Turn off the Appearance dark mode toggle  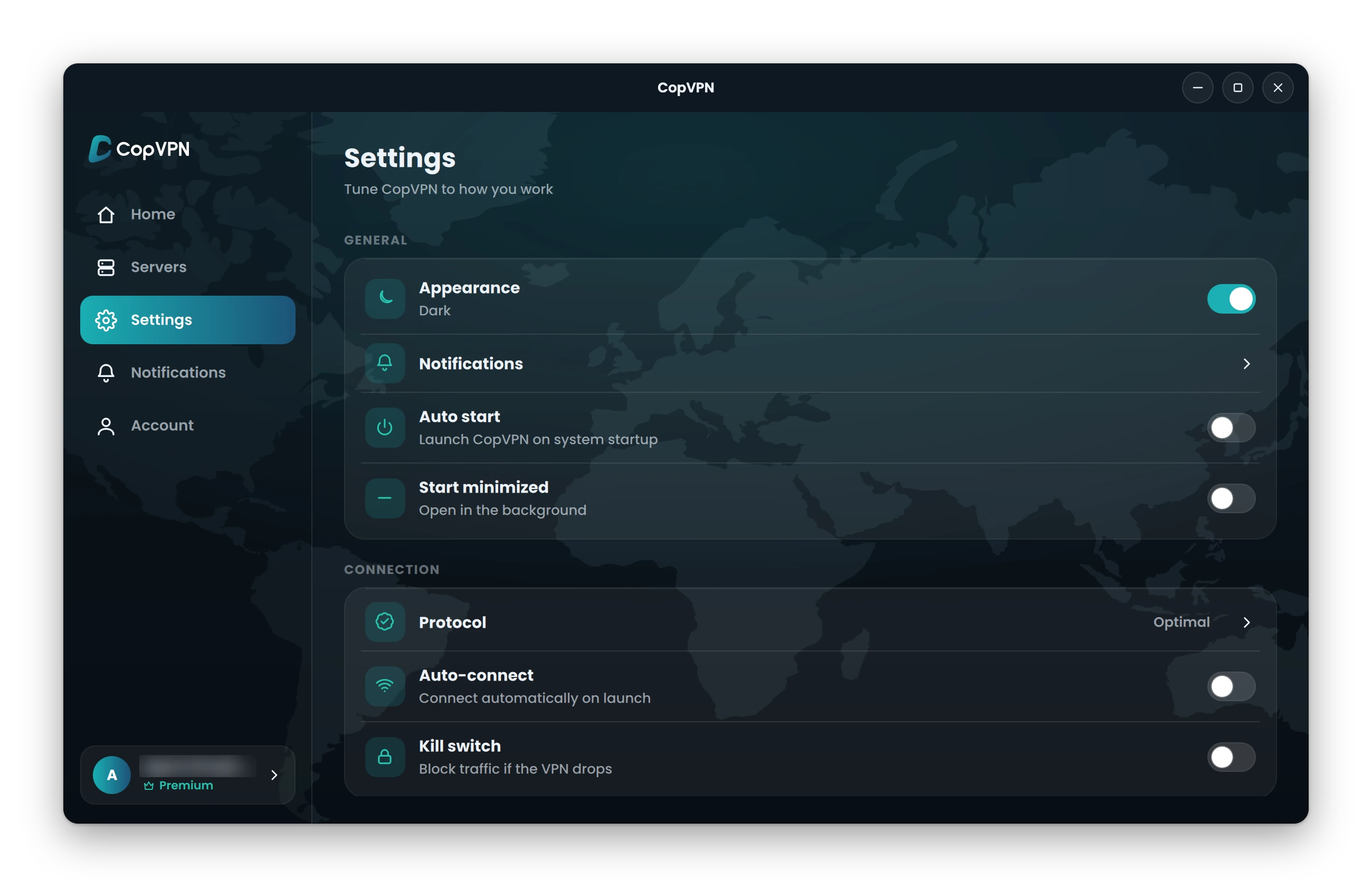coord(1231,299)
